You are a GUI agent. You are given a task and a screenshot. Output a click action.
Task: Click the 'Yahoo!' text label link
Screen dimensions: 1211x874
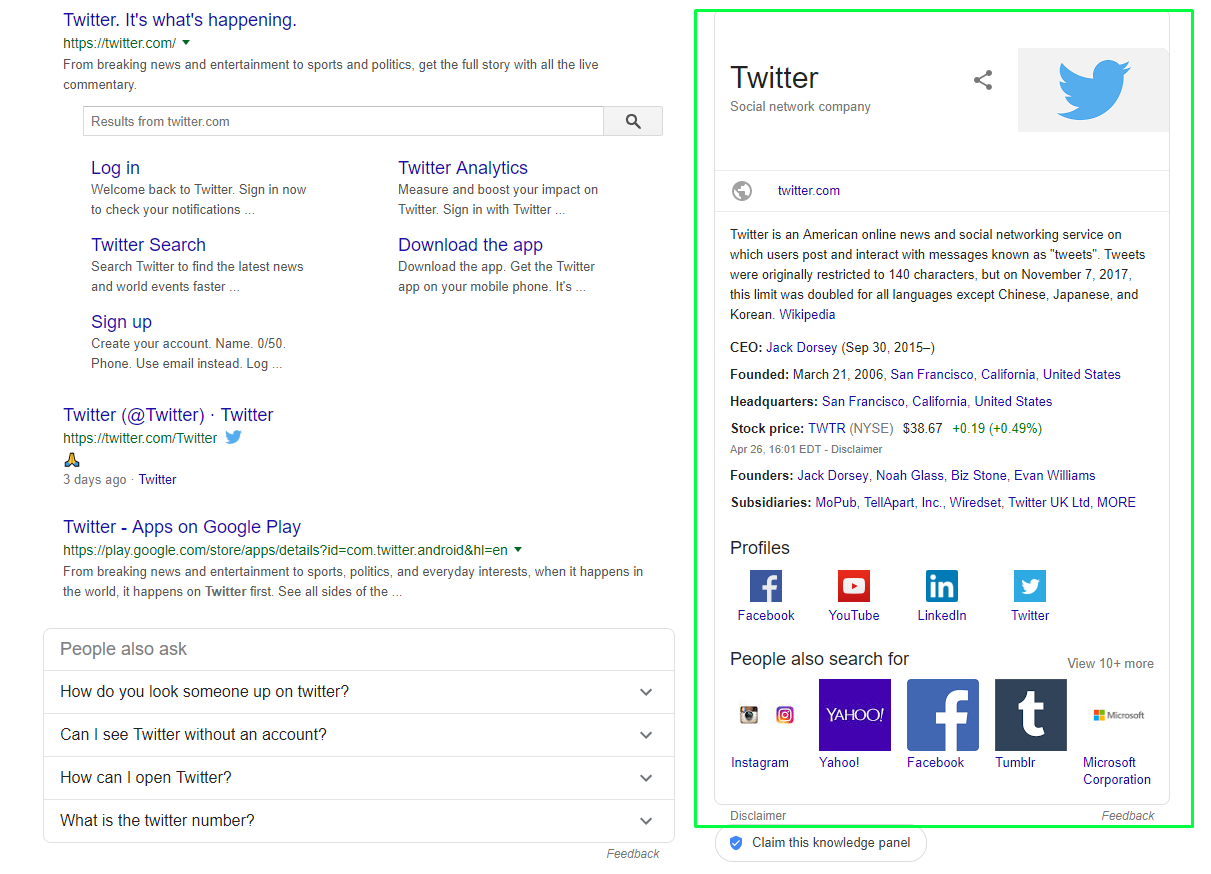839,763
